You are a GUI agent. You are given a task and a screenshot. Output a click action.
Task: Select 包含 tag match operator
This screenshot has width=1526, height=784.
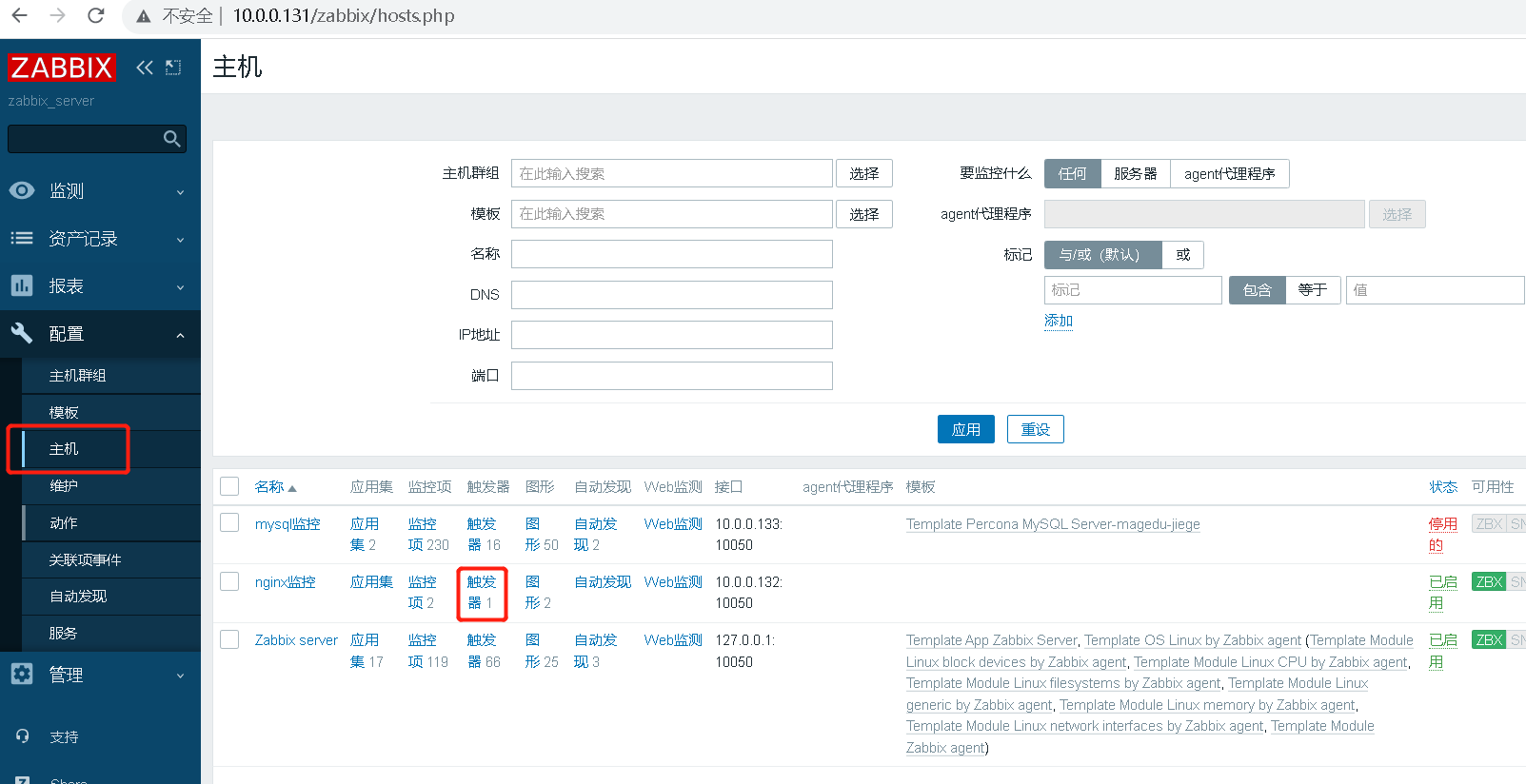point(1258,290)
